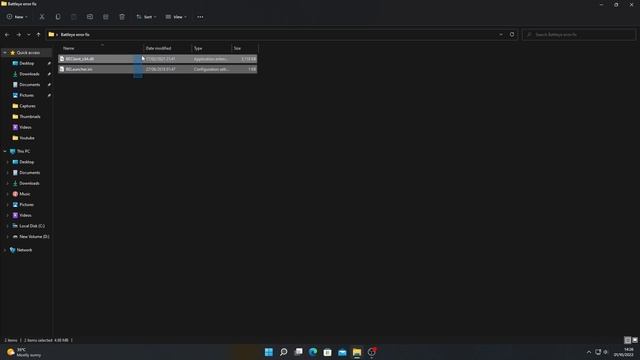Expand New Volume (D:) chevron
The image size is (640, 360).
7,236
